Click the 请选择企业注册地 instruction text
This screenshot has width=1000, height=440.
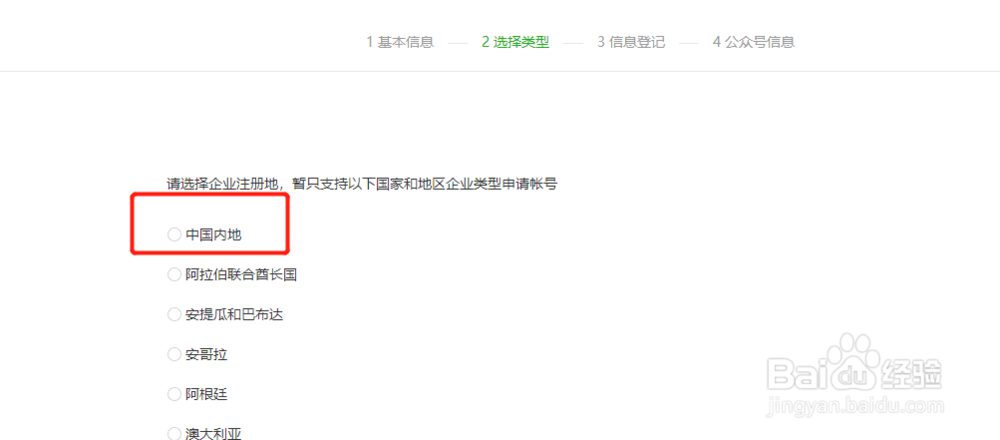click(x=223, y=184)
